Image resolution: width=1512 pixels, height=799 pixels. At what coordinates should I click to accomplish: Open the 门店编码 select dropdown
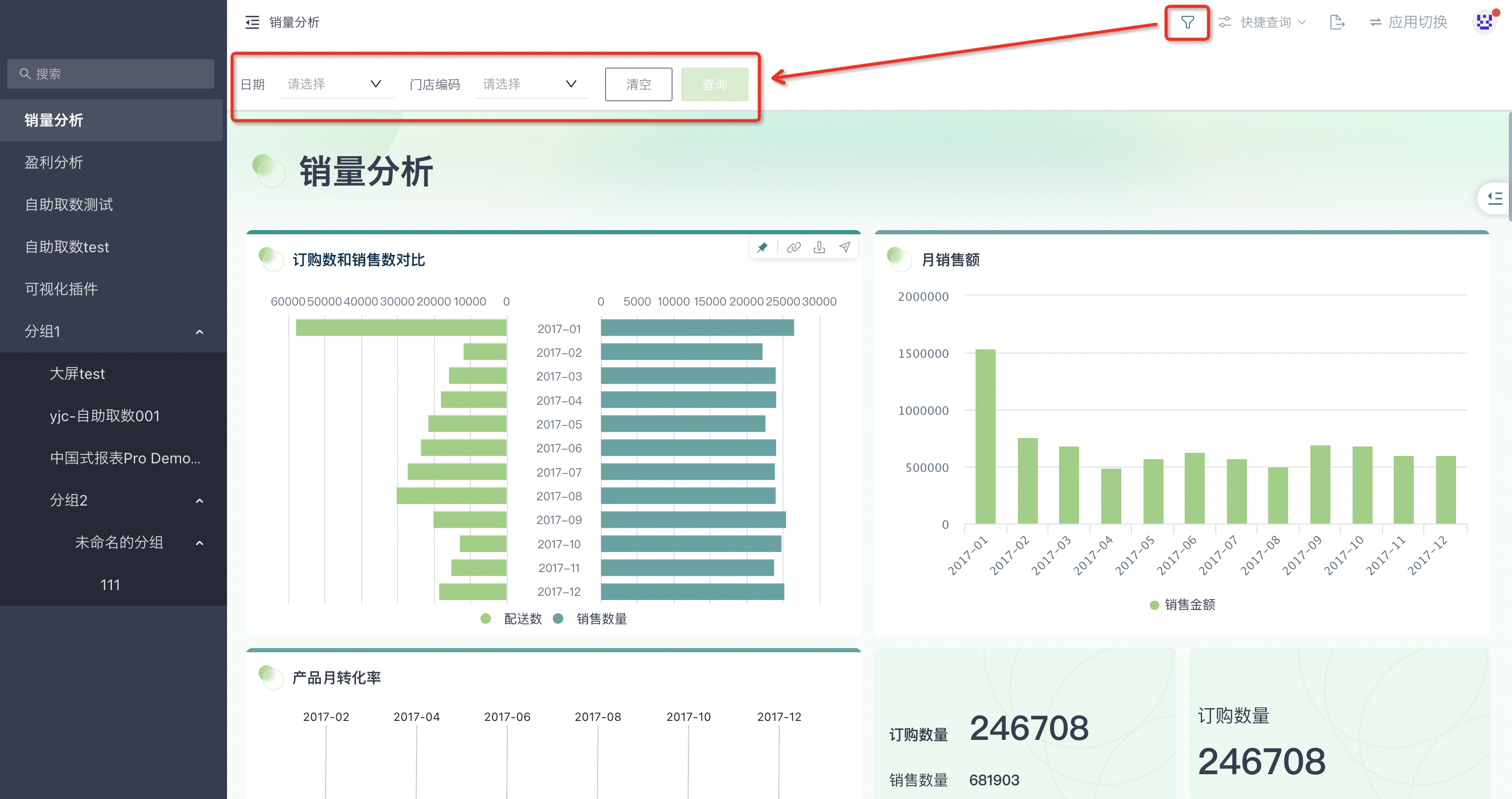pos(531,84)
